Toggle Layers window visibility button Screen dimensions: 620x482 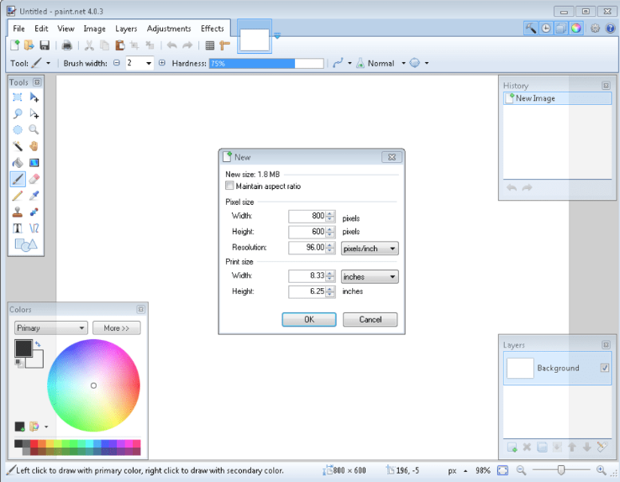pos(561,28)
